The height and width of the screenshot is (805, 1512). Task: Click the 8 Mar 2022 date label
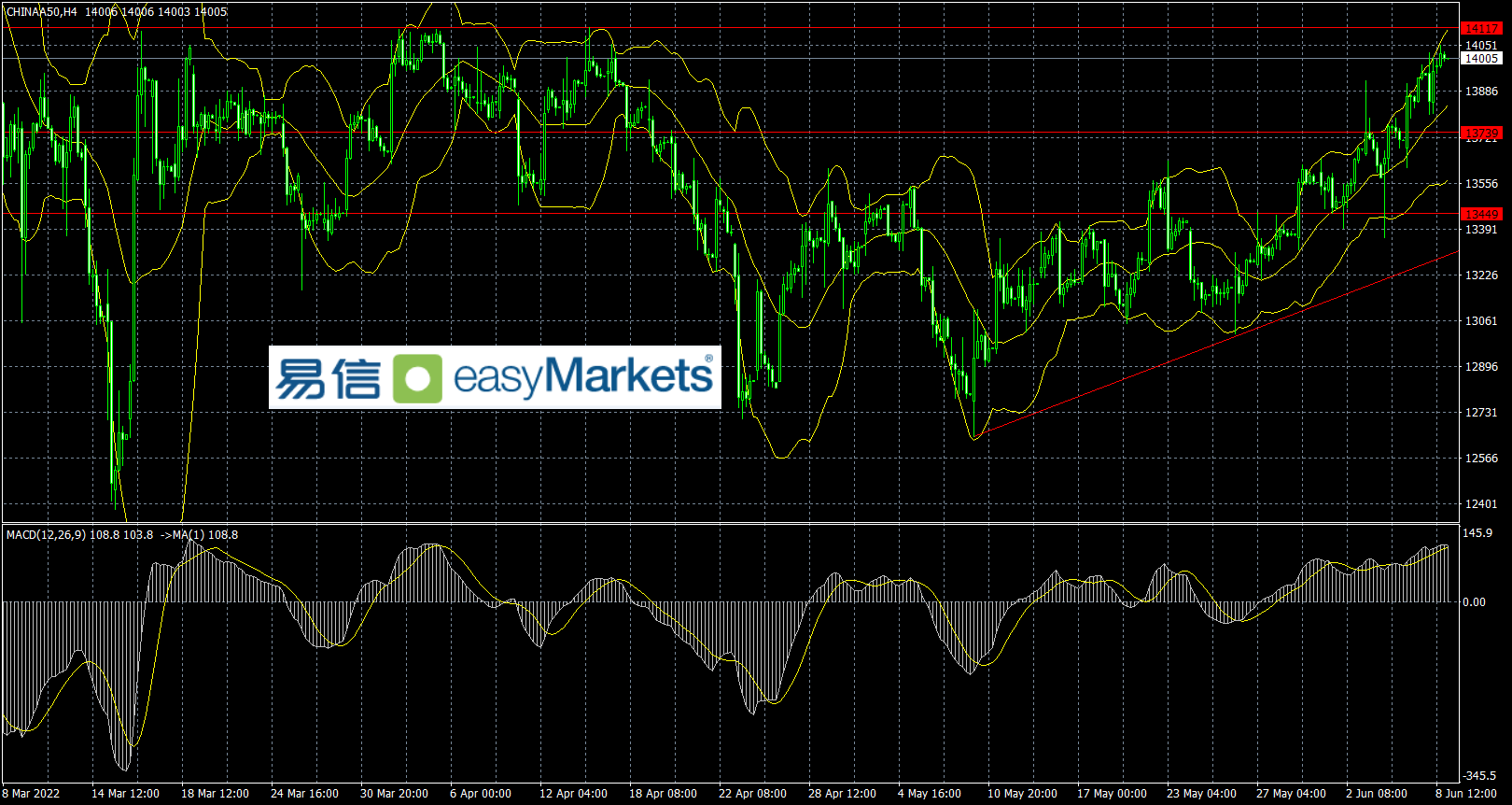pos(31,794)
